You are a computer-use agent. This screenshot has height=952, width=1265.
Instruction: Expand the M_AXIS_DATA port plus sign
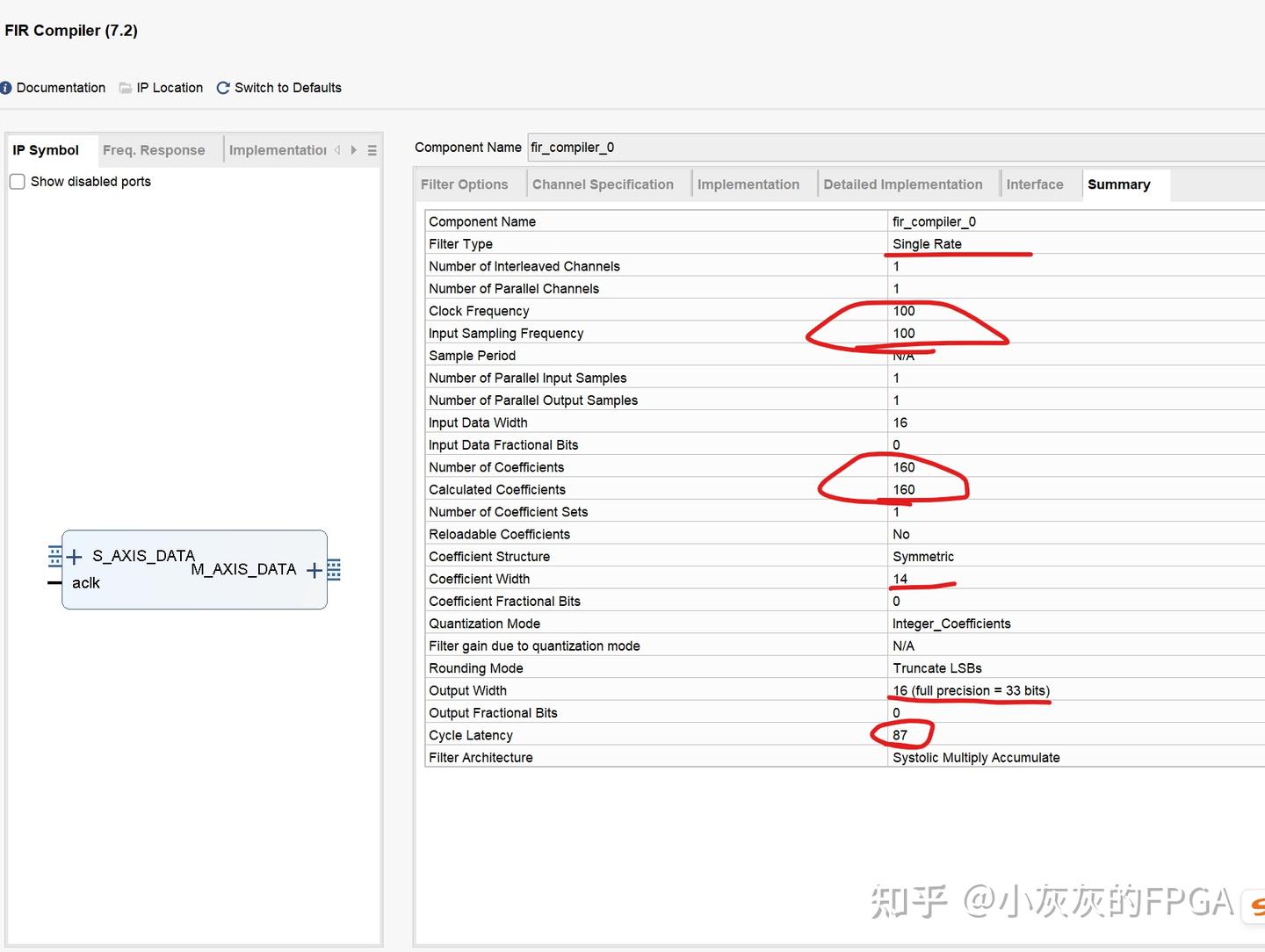[x=314, y=570]
